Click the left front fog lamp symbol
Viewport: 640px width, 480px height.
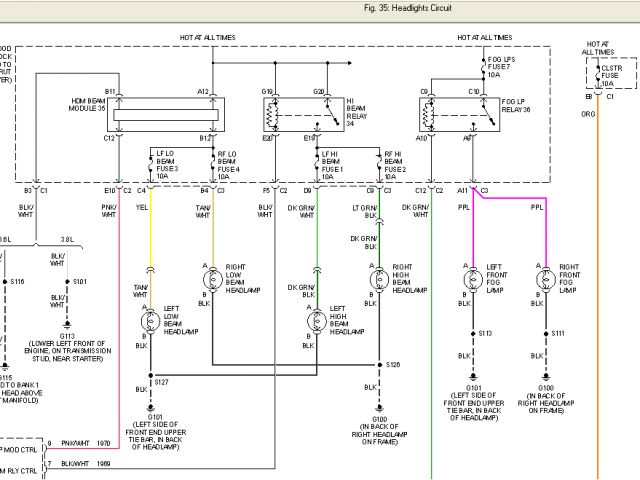point(470,278)
